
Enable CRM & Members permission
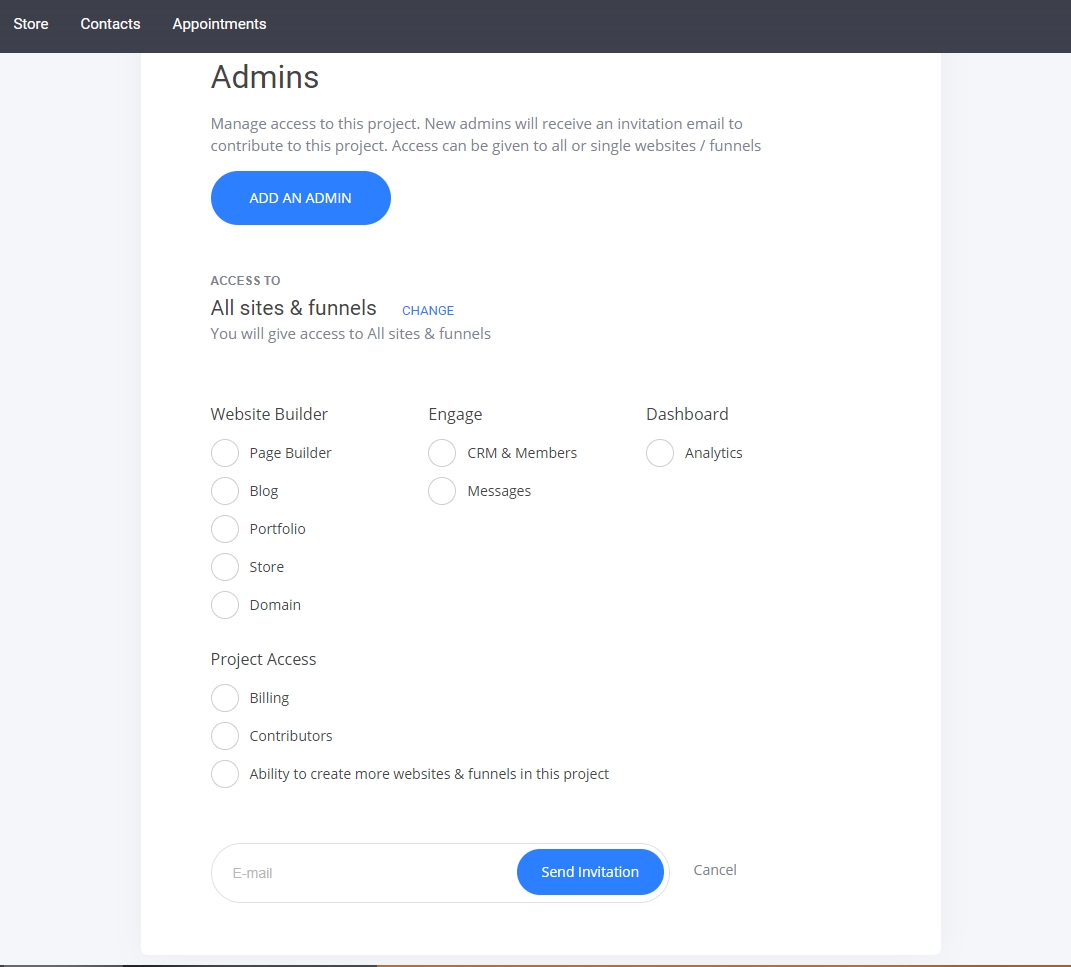click(x=442, y=453)
